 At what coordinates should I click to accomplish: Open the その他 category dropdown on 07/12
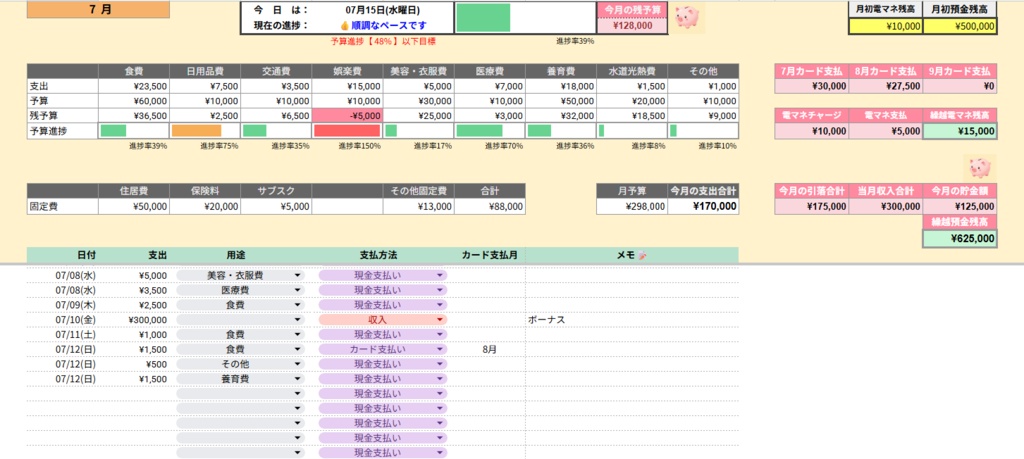pyautogui.click(x=298, y=364)
